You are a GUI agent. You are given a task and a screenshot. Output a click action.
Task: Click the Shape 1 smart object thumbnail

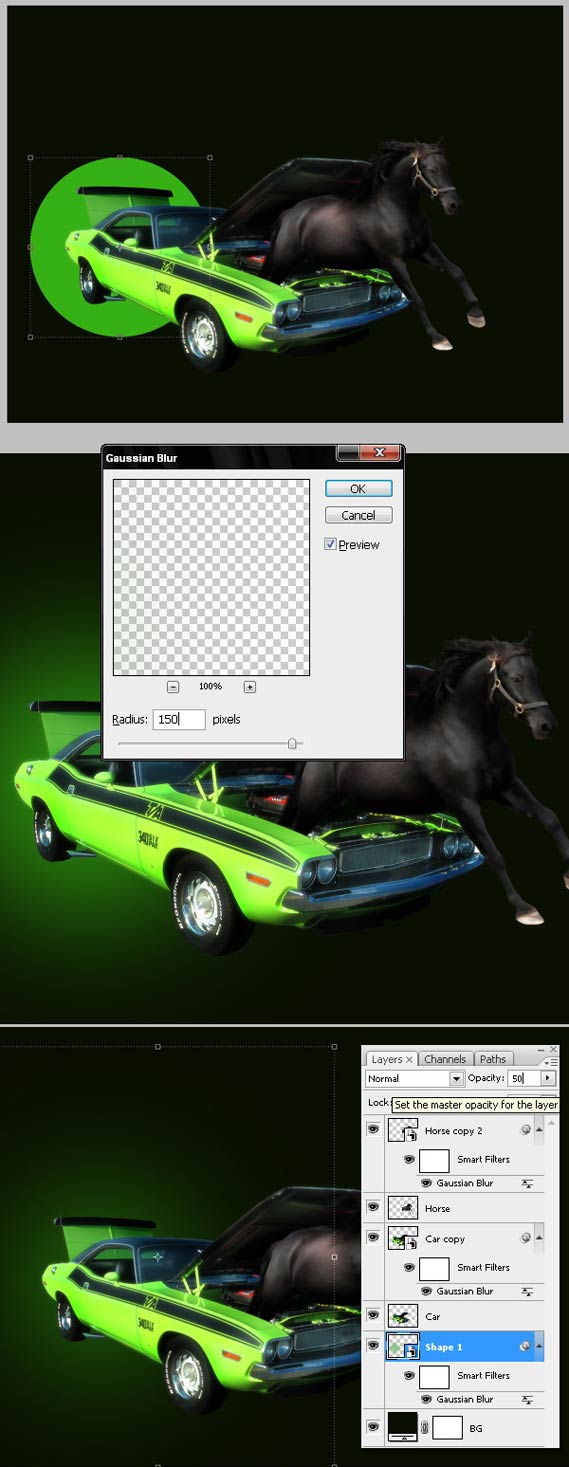(x=402, y=1347)
